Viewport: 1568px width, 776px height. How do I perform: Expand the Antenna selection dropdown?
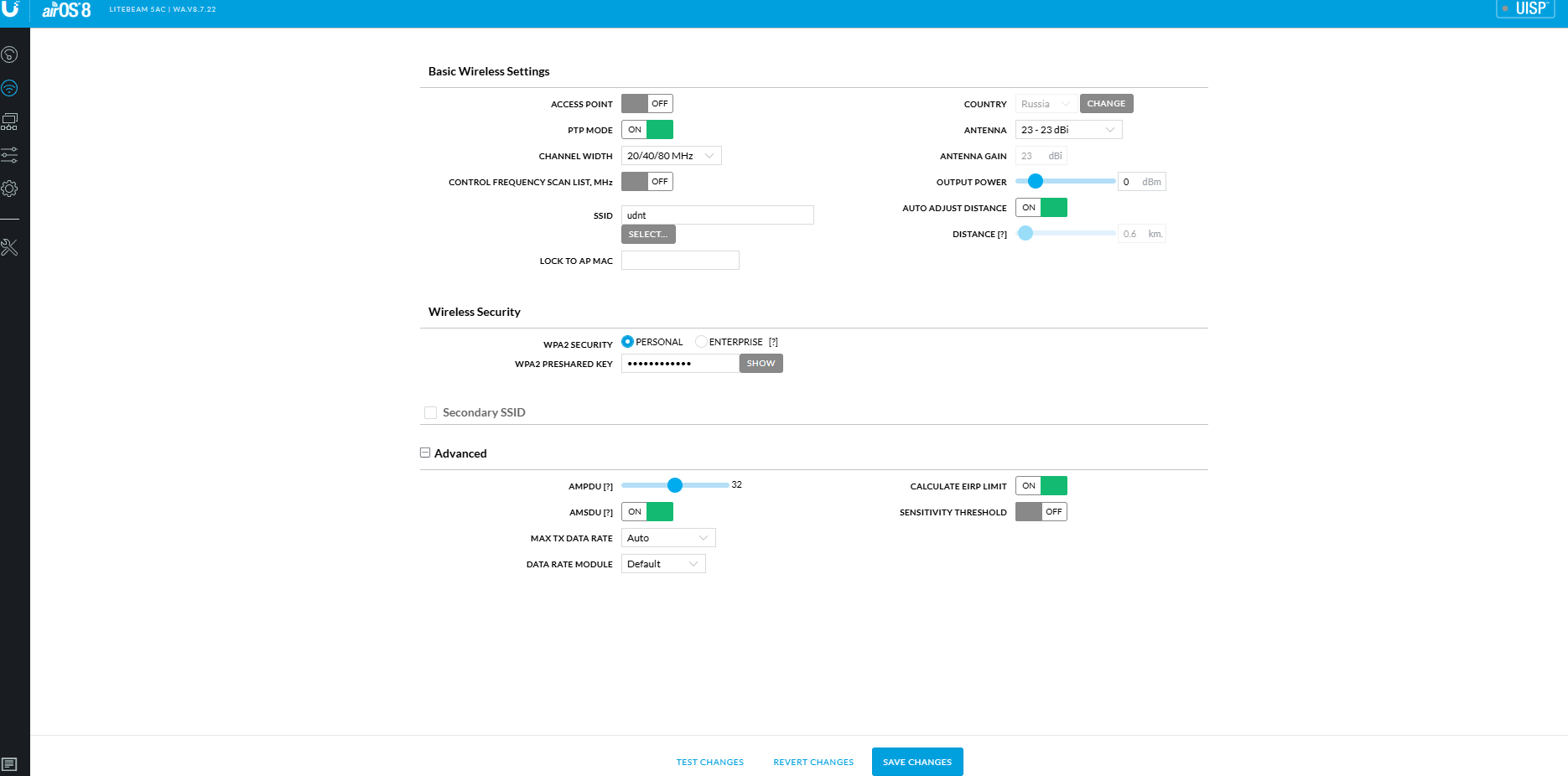click(1067, 130)
